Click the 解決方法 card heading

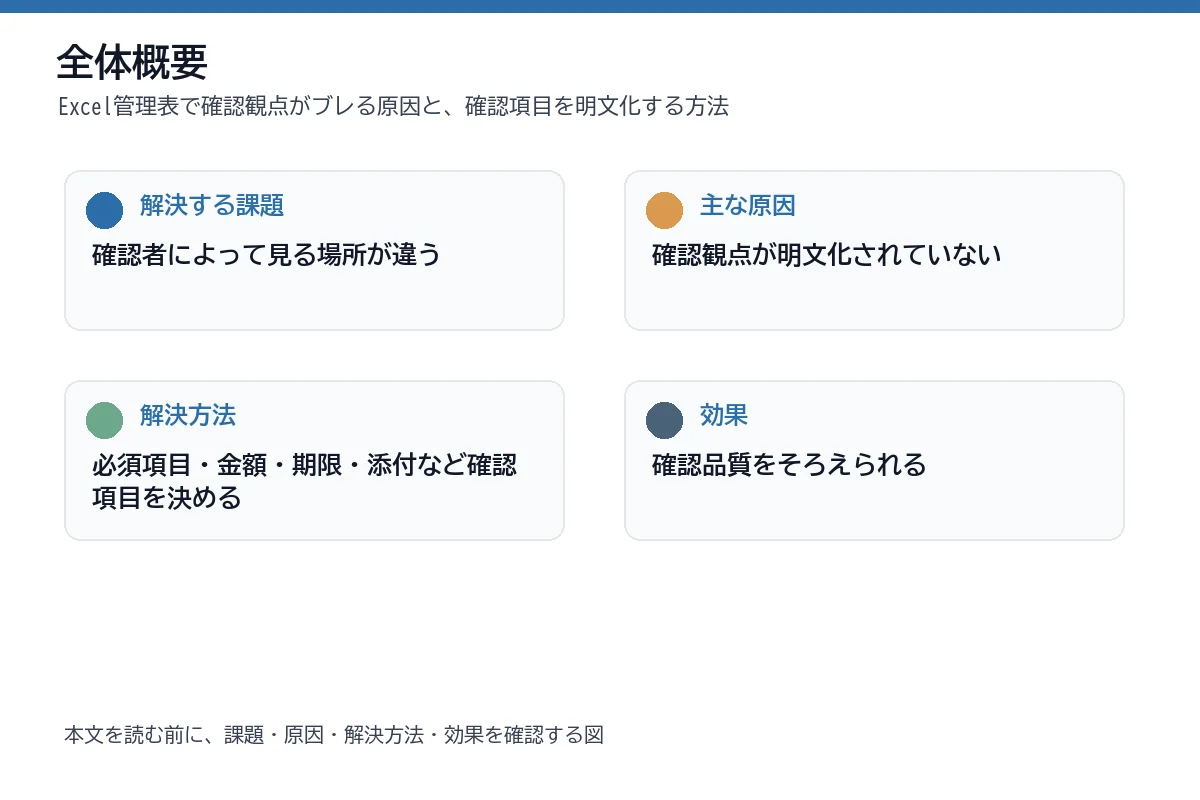coord(188,416)
